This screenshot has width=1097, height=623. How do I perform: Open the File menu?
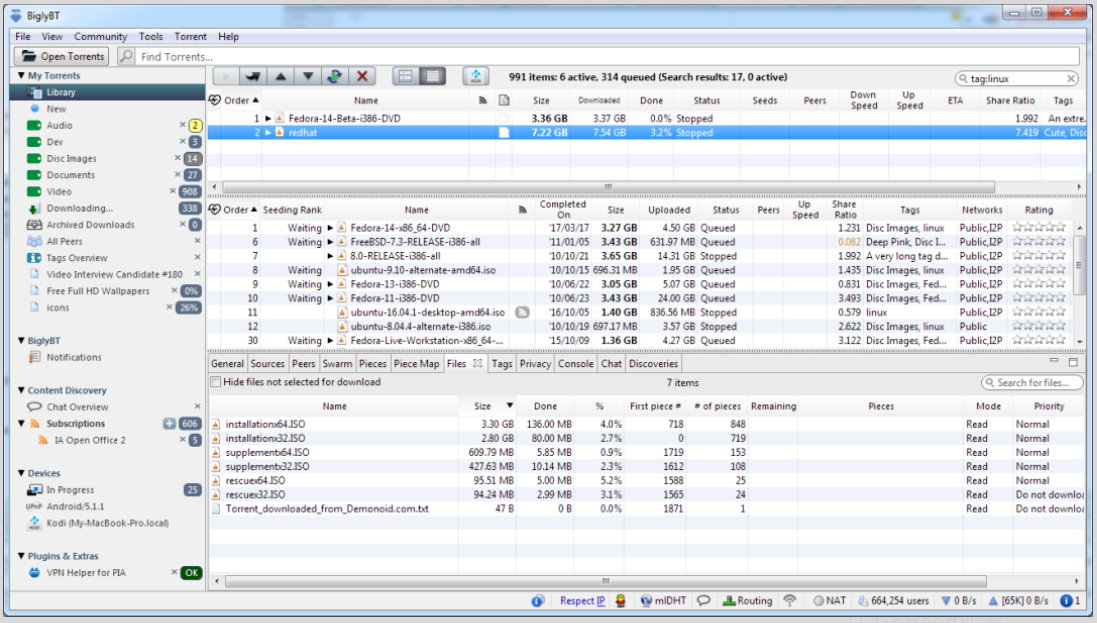pyautogui.click(x=22, y=36)
